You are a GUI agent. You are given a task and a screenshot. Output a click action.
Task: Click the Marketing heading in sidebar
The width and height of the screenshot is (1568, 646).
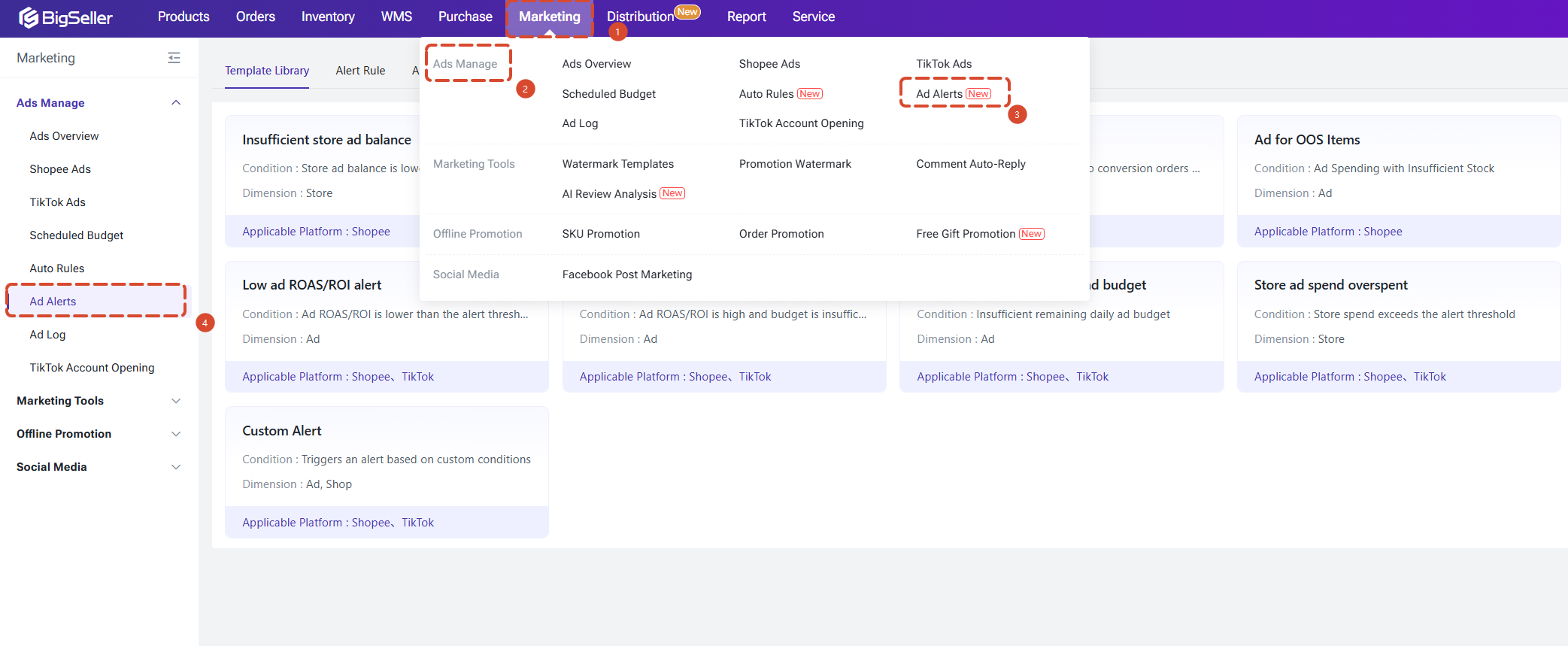[46, 58]
